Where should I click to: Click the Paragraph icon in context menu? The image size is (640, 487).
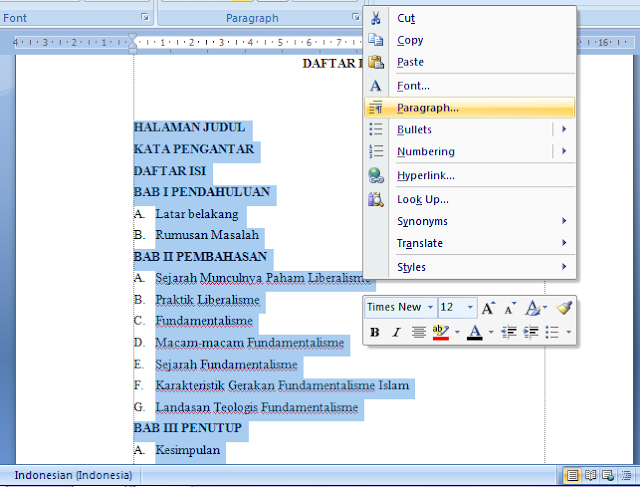(x=376, y=108)
